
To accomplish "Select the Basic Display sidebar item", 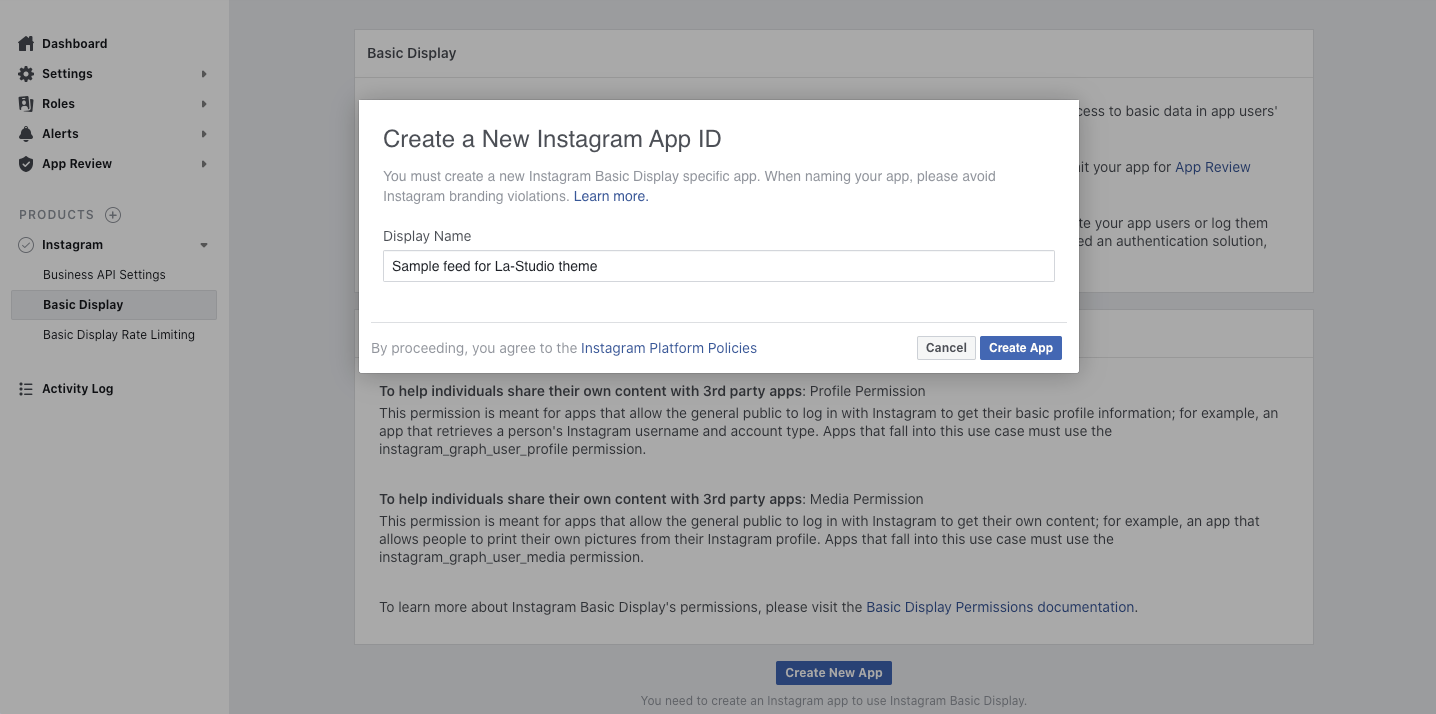I will [83, 305].
